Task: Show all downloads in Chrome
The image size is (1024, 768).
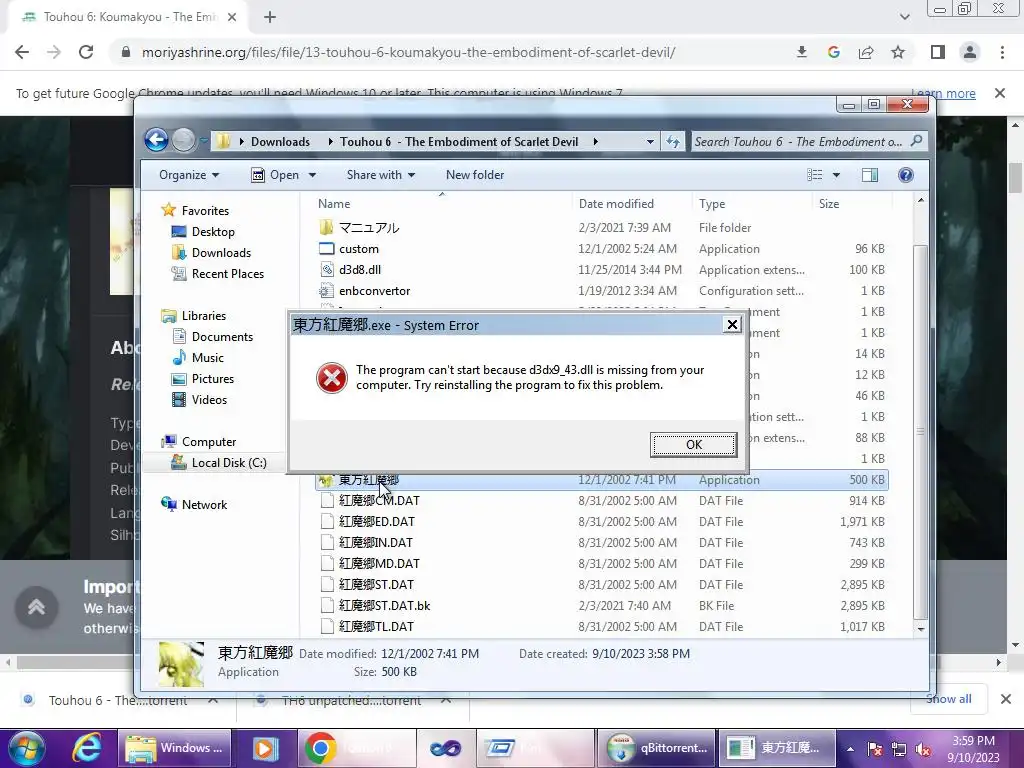Action: pos(948,699)
